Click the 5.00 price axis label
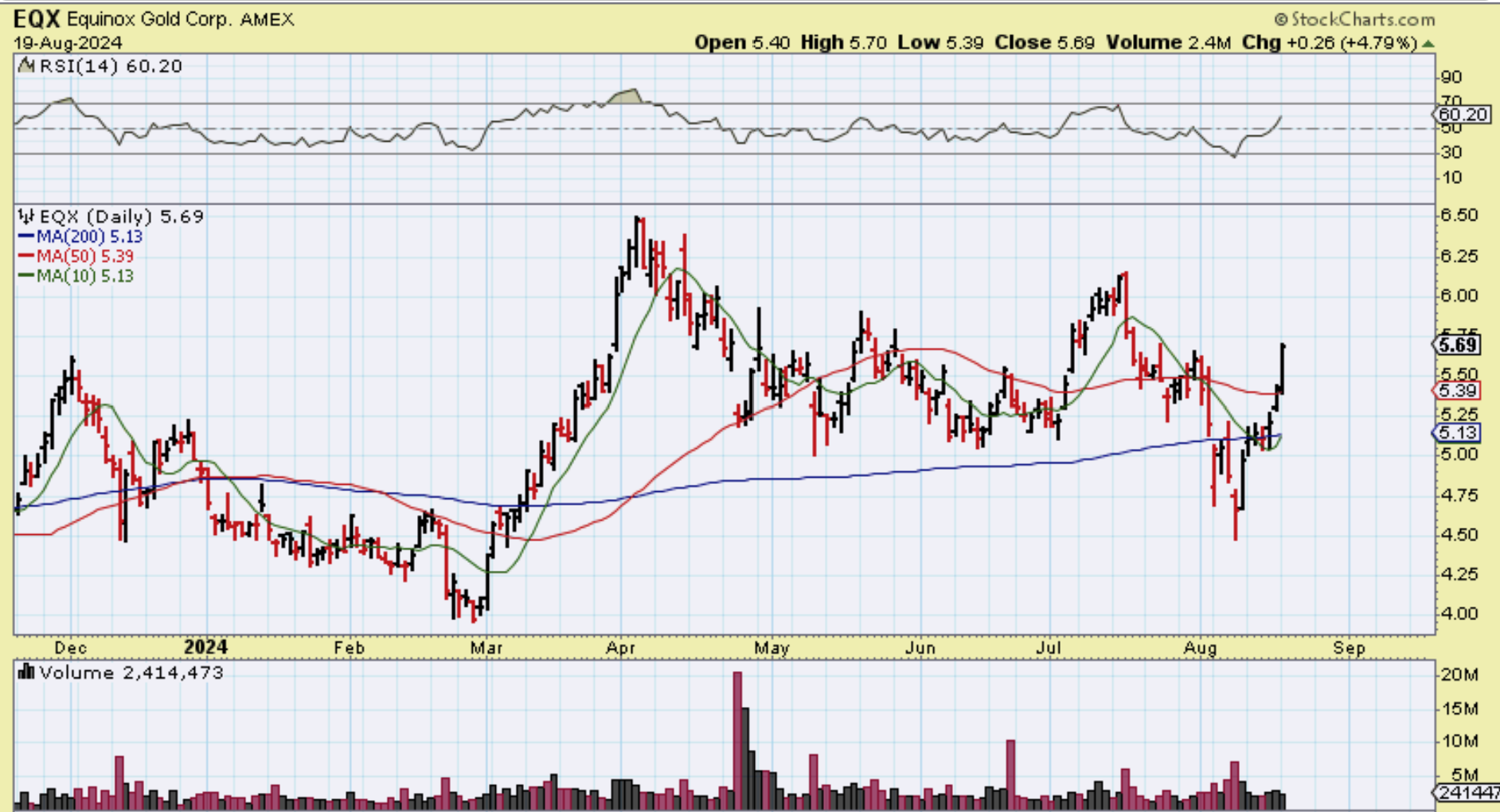The image size is (1500, 812). click(x=1459, y=455)
